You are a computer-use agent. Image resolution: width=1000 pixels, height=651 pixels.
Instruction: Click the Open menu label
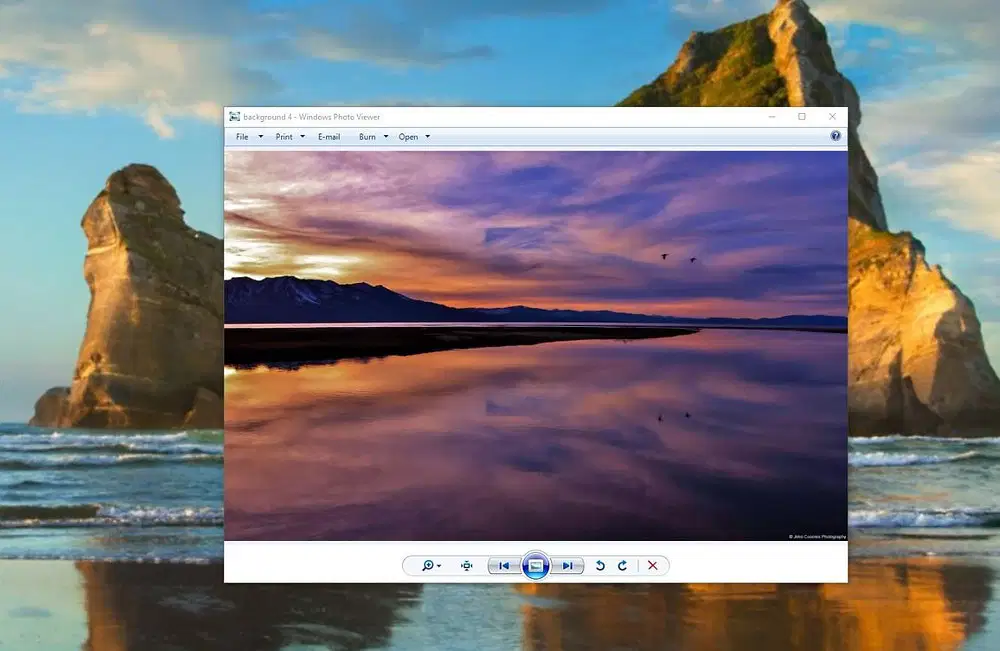coord(408,136)
